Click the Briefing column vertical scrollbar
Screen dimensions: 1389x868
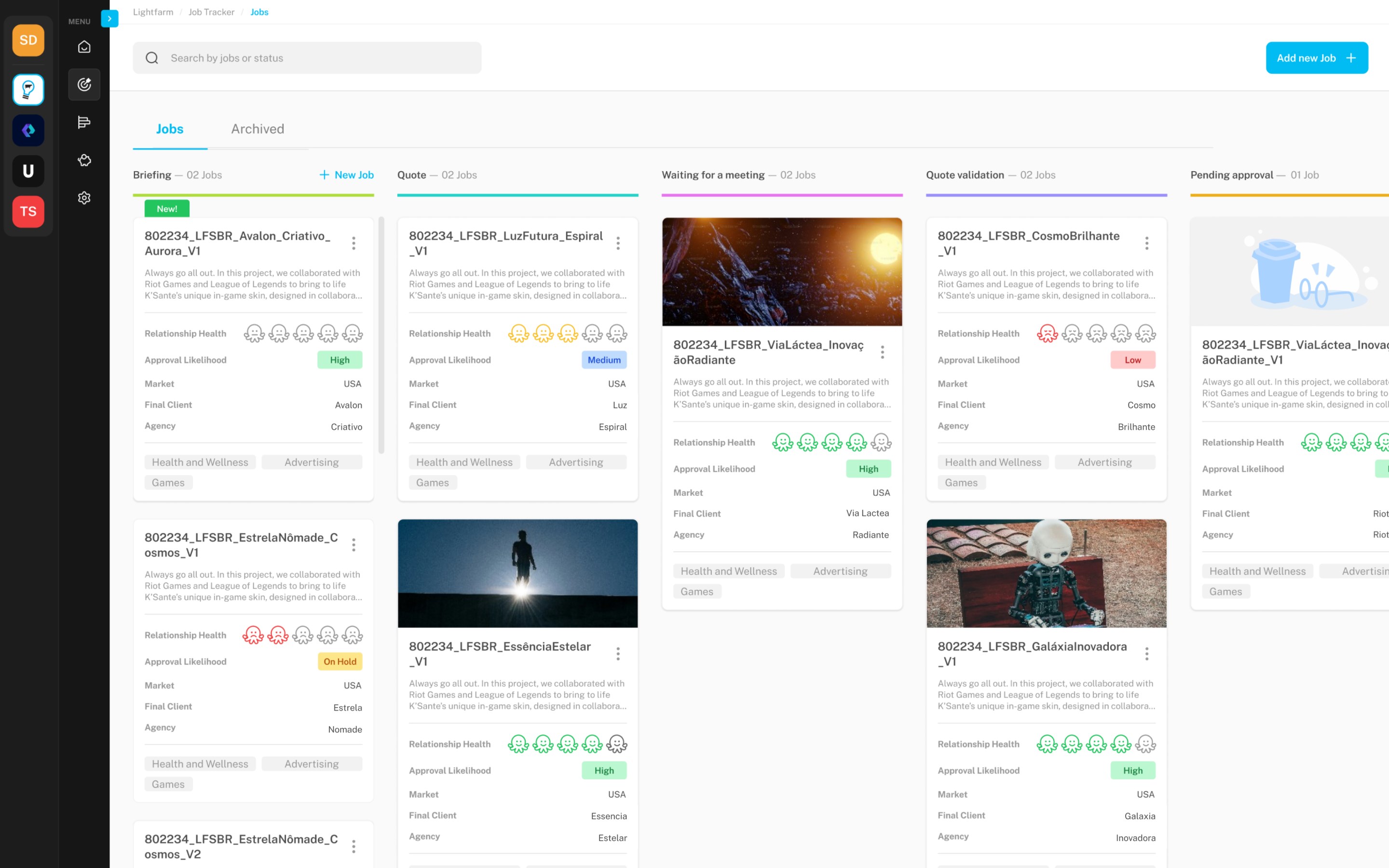381,335
